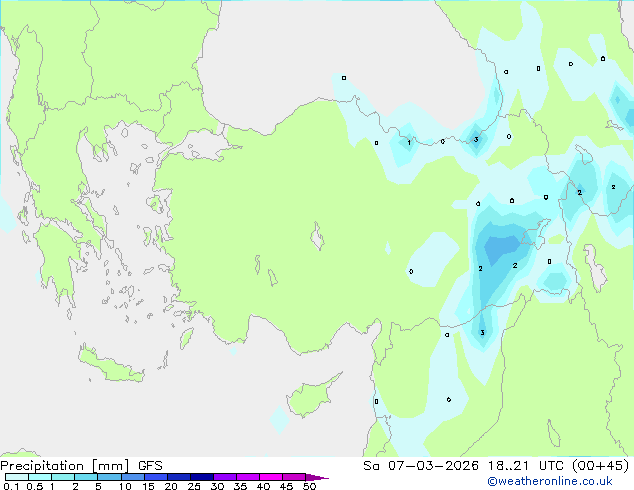
Task: Pick the 30–35 mm legend swatch
Action: 225,477
